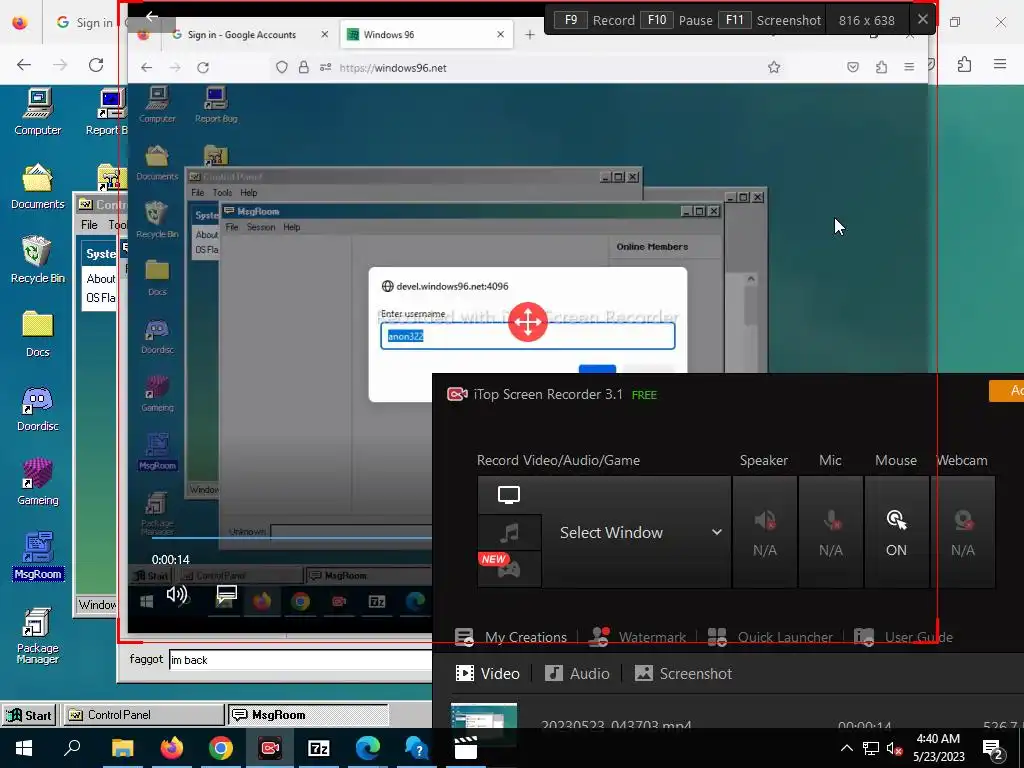Open Package Manager on the outer desktop
This screenshot has height=768, width=1024.
coord(37,635)
